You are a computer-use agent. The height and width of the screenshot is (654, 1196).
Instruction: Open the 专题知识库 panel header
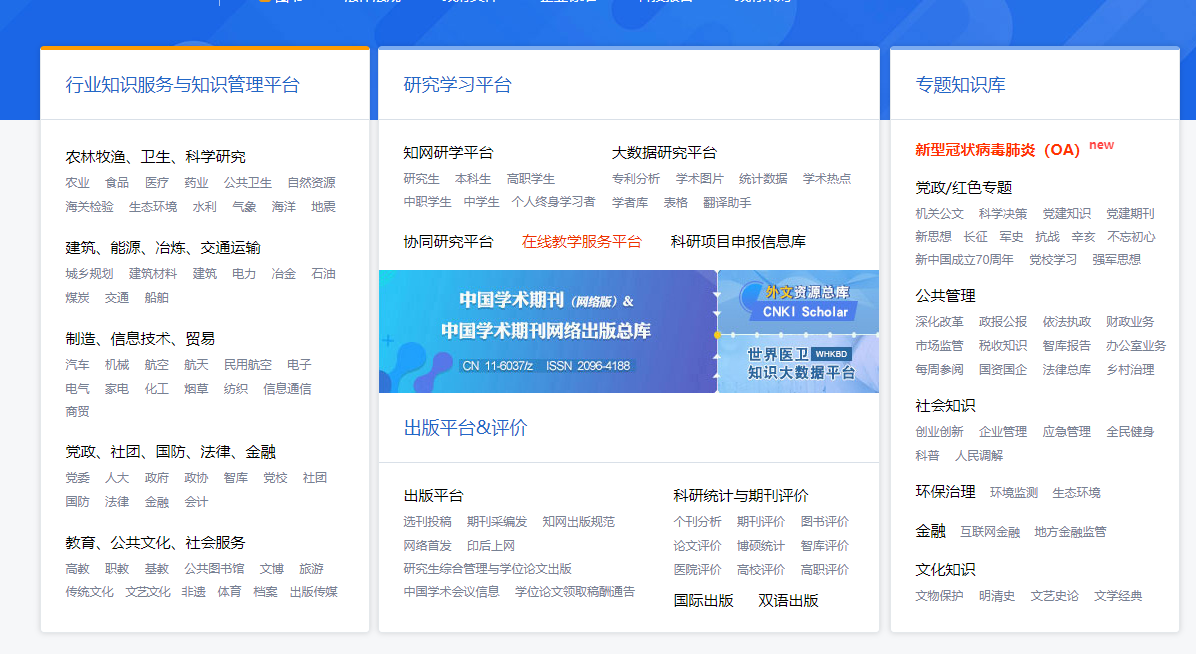[960, 85]
